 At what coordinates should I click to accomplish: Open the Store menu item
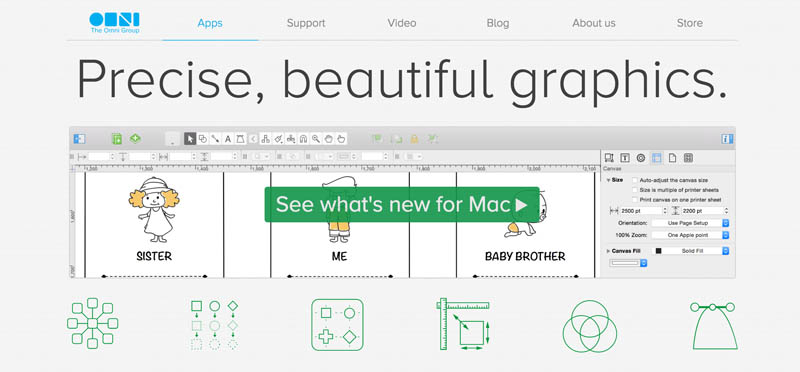(x=689, y=23)
